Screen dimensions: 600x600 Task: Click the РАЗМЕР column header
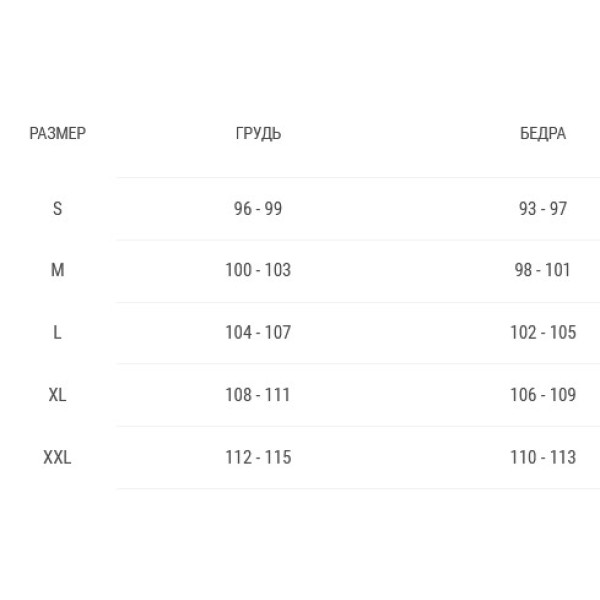58,133
